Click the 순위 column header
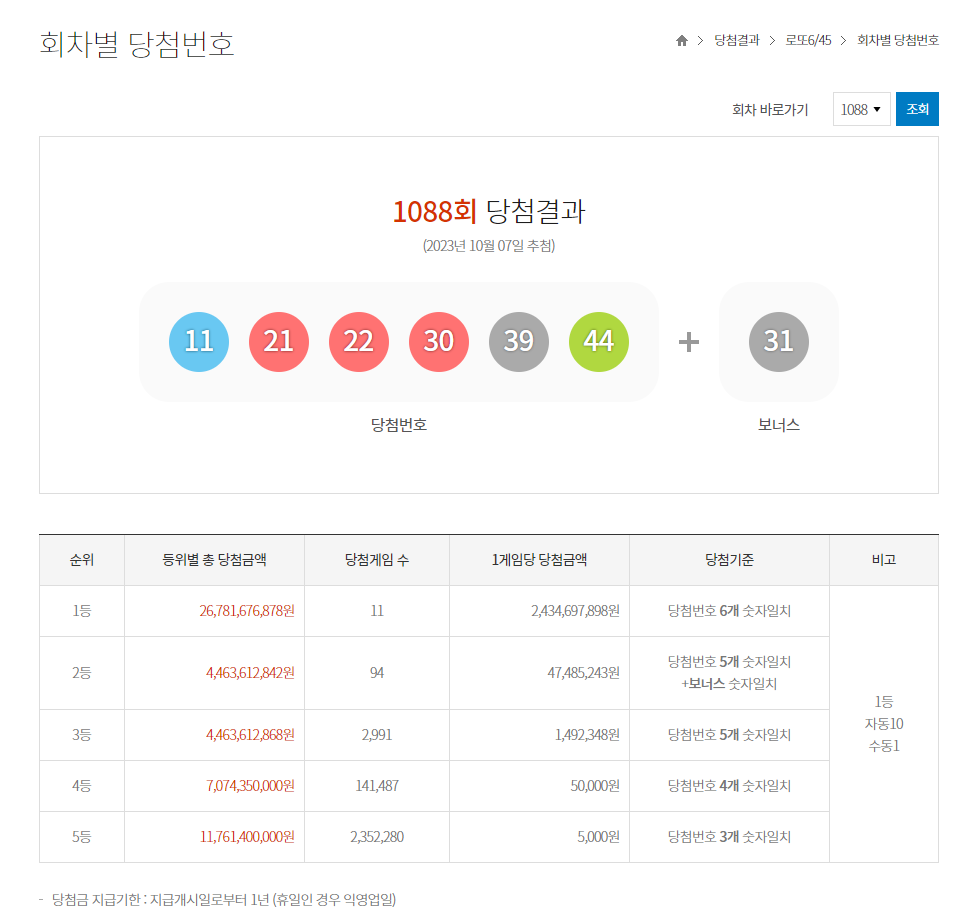978x918 pixels. 82,560
